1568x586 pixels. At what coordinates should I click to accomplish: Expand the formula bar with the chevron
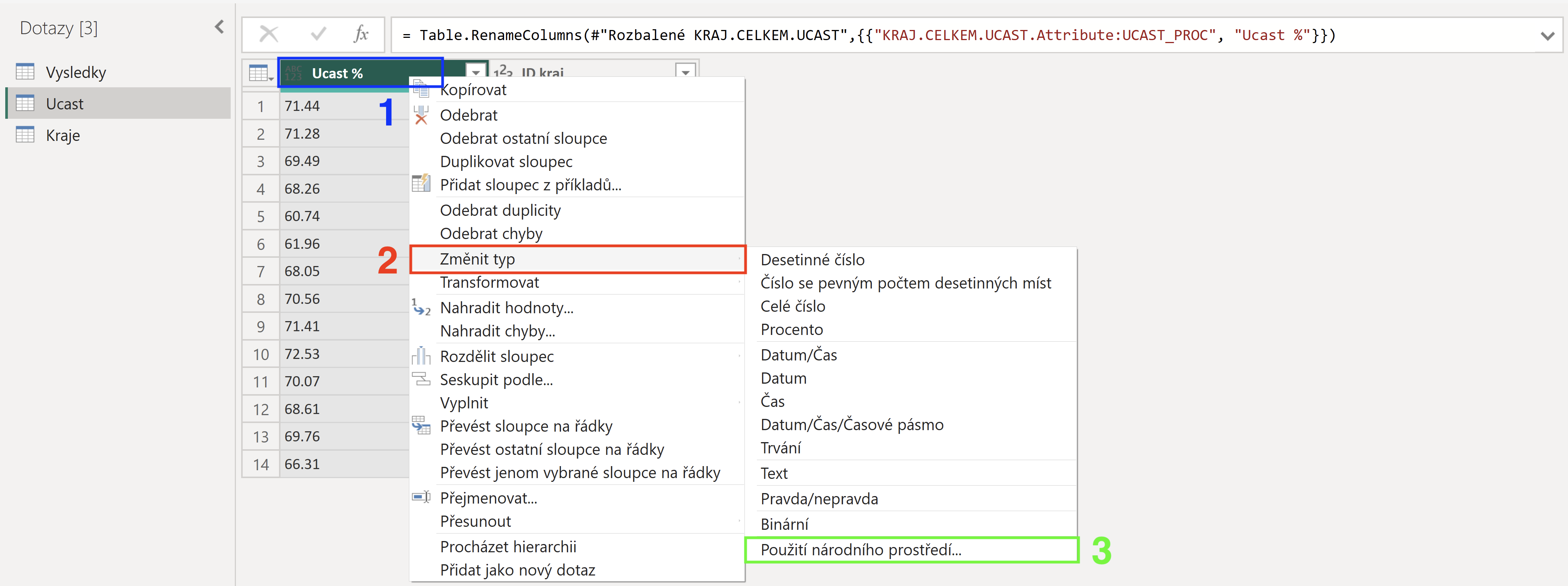[1547, 35]
